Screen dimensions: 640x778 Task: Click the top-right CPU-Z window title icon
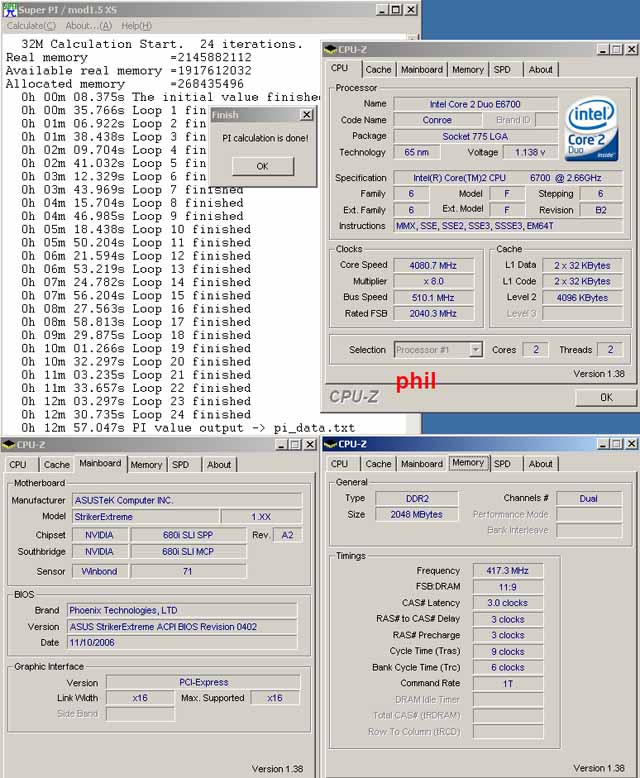[x=330, y=50]
